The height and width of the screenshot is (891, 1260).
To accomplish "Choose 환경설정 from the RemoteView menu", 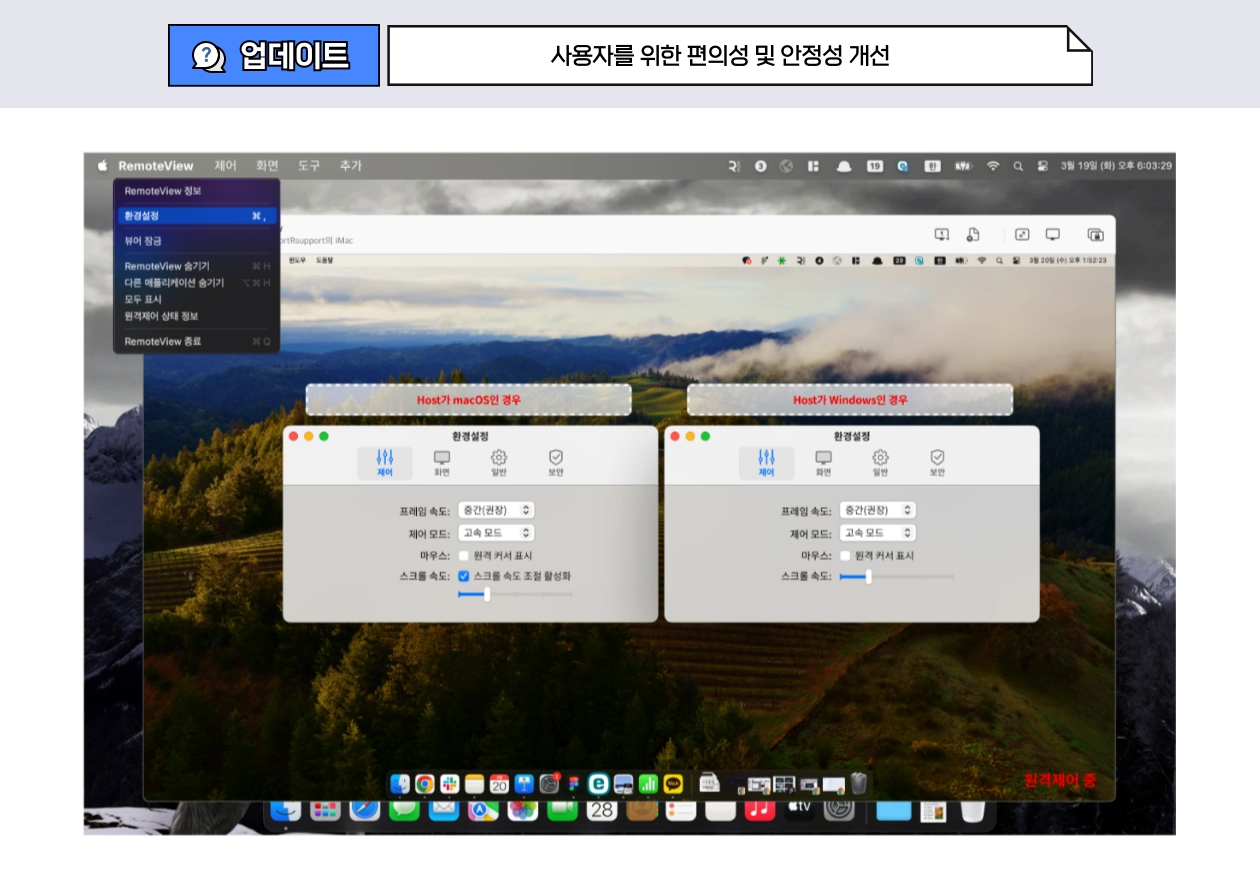I will (196, 215).
